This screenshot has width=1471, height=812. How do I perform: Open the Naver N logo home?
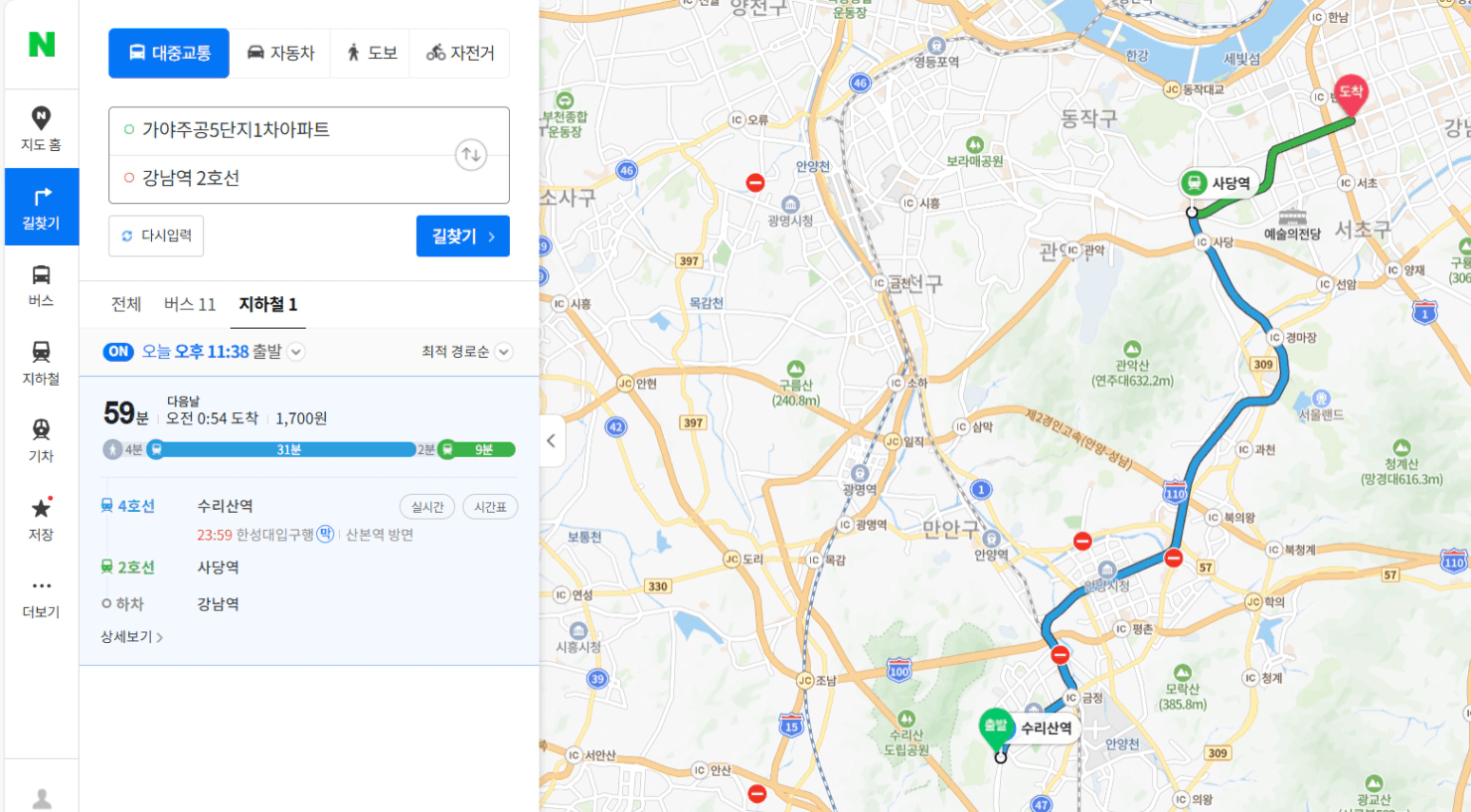[42, 45]
